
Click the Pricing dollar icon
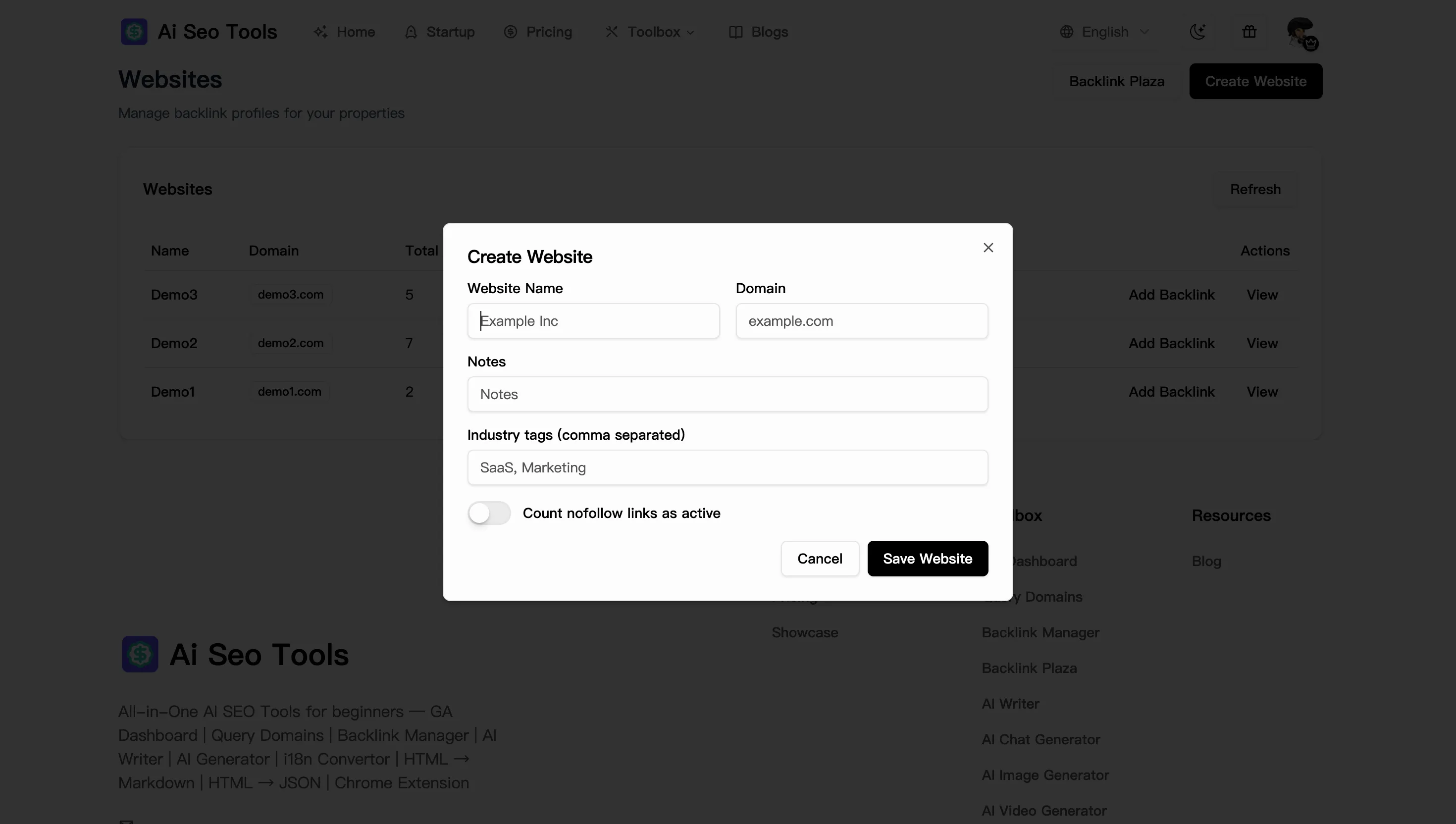point(511,32)
